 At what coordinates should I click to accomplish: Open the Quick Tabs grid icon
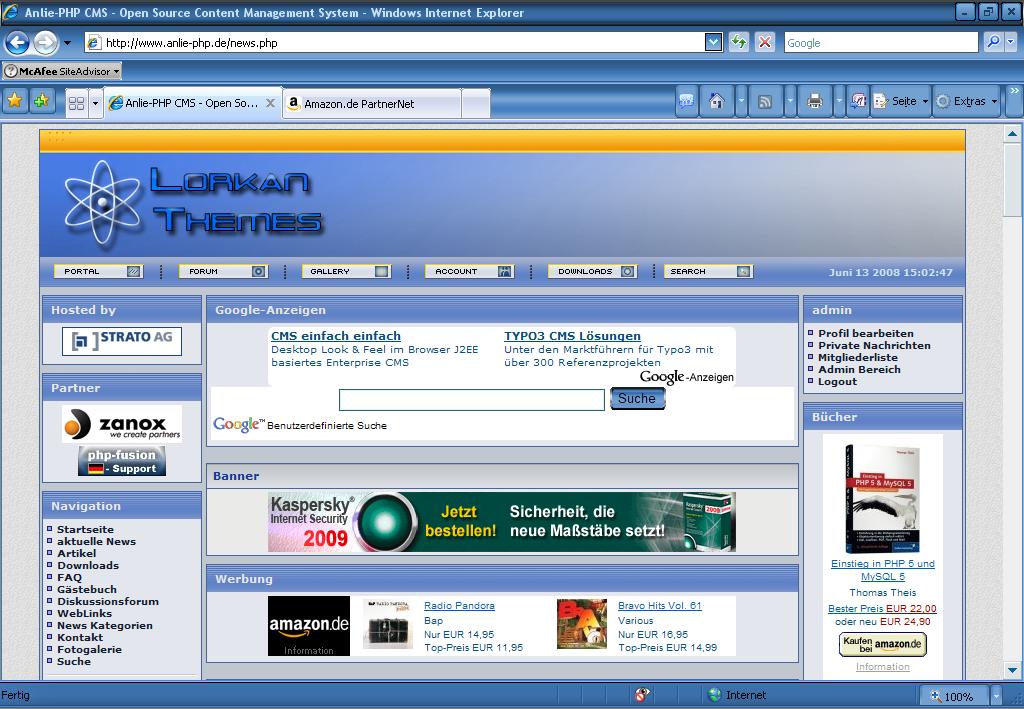pos(76,102)
